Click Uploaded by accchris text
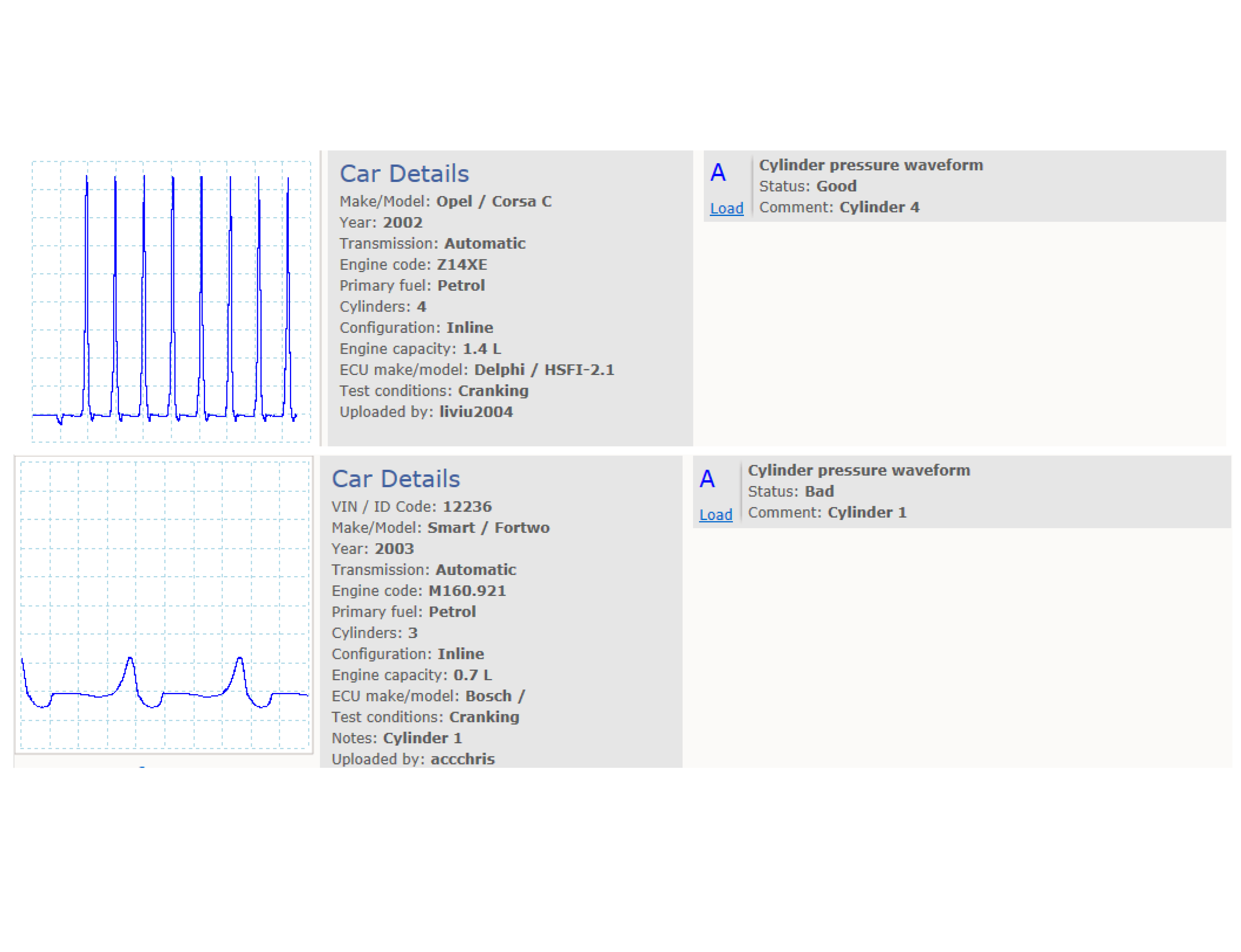The image size is (1241, 952). [x=413, y=759]
